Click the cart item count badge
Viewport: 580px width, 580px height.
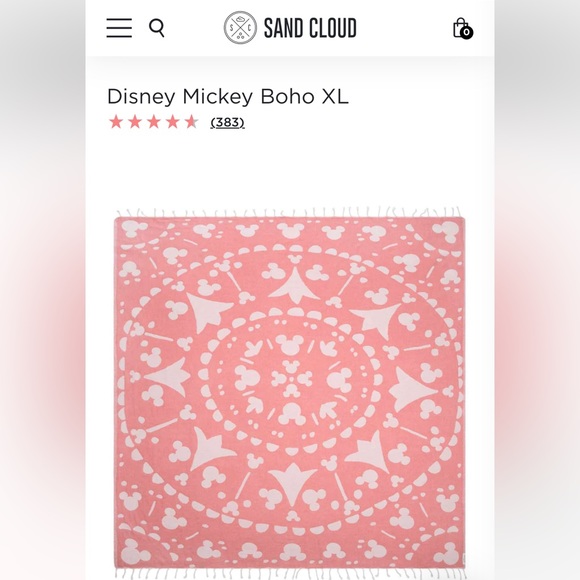(467, 33)
